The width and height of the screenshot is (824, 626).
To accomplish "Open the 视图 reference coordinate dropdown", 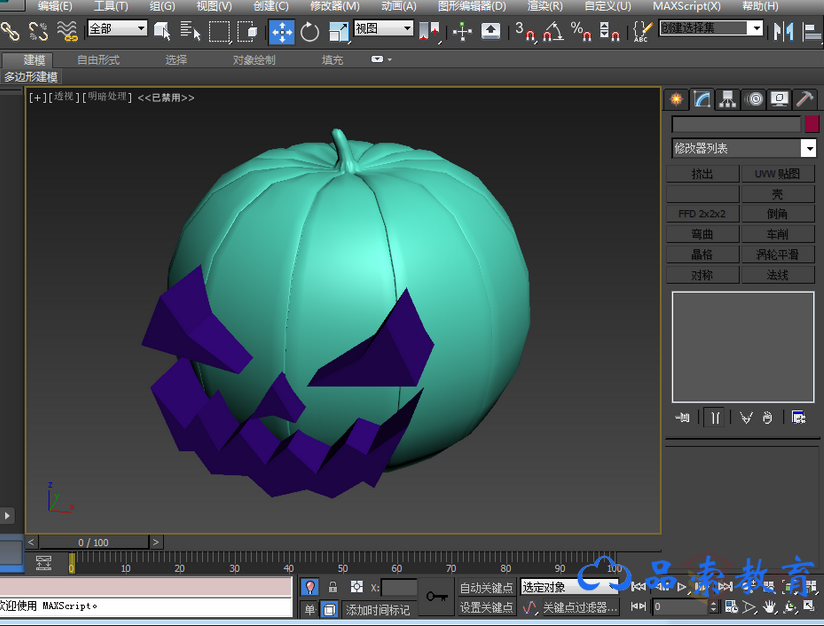I will click(406, 29).
